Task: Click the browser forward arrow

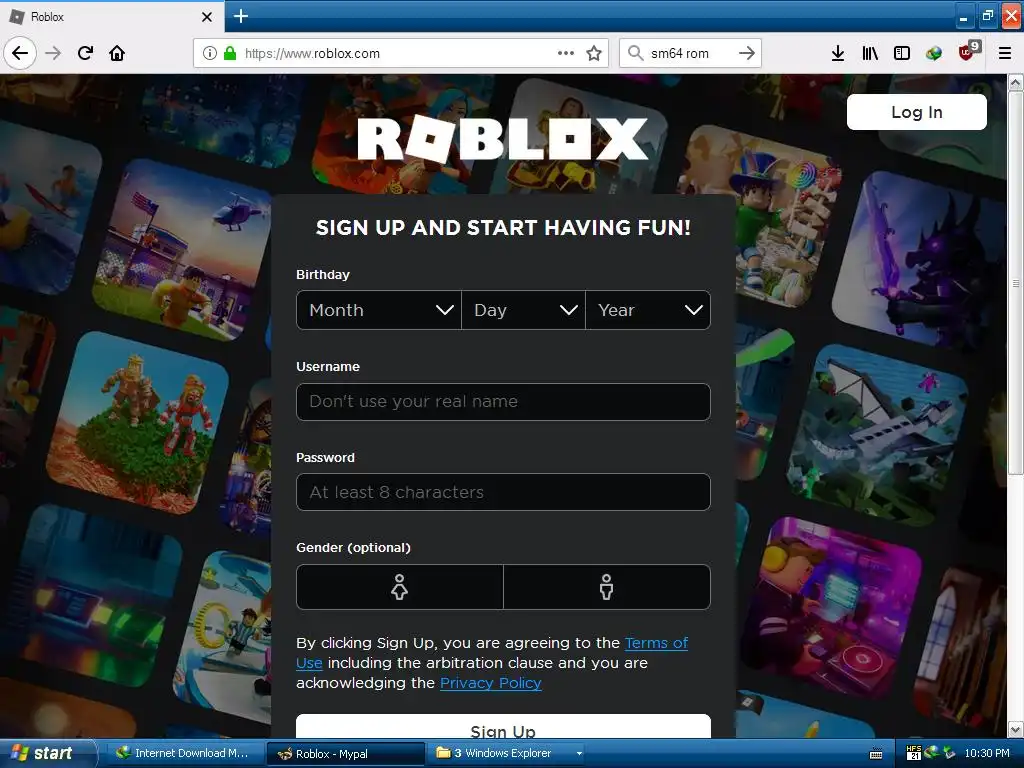Action: pyautogui.click(x=53, y=53)
